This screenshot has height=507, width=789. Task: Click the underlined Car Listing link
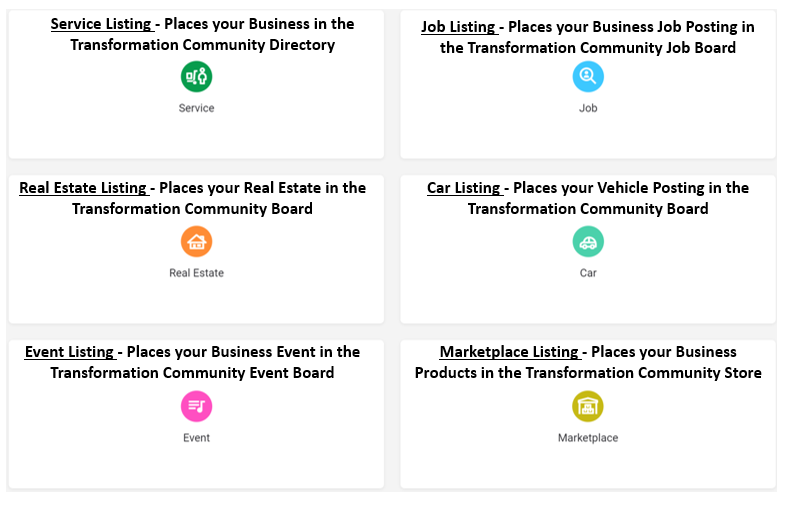point(464,188)
